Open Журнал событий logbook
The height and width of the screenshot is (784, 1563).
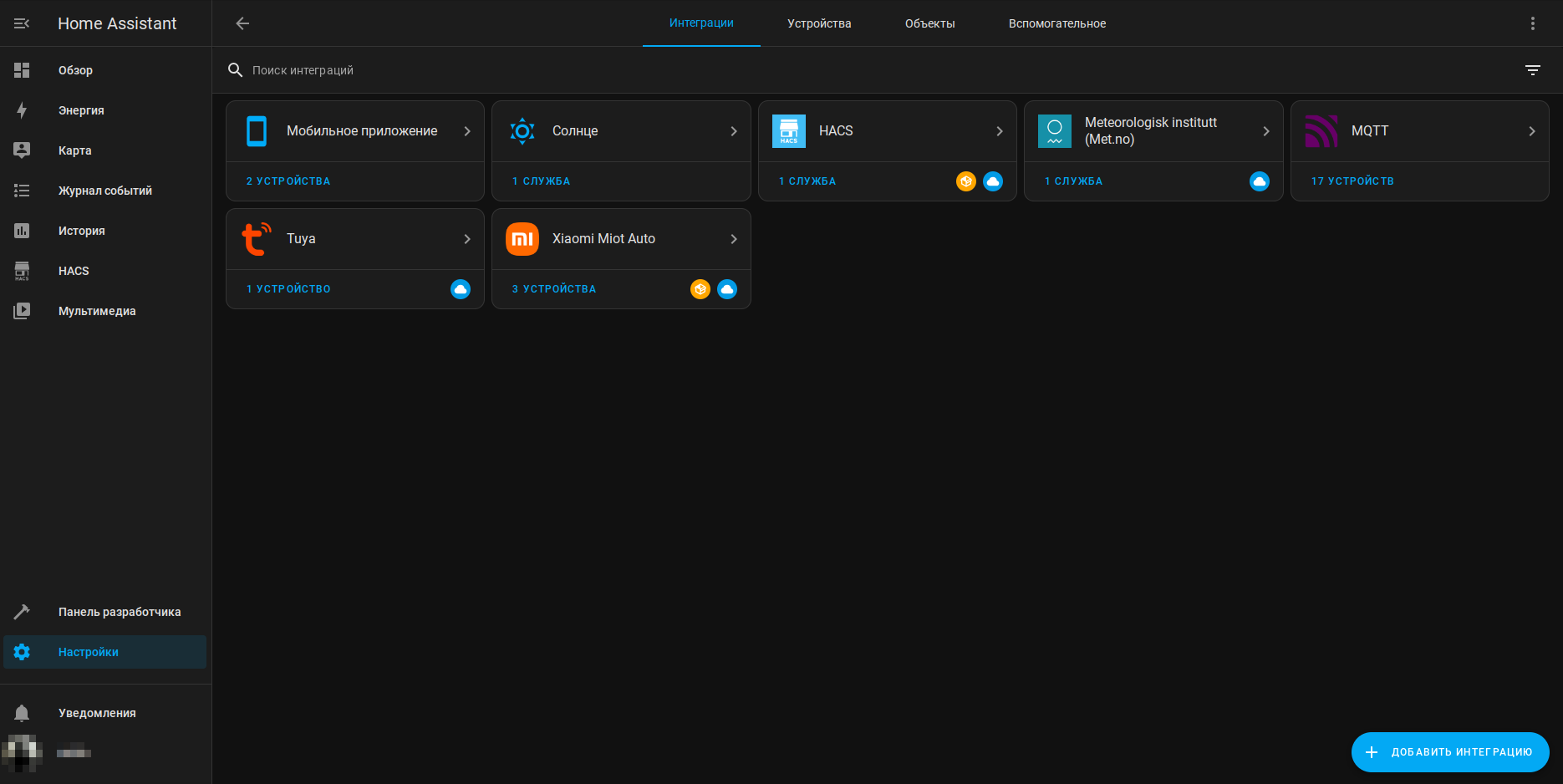(x=105, y=191)
